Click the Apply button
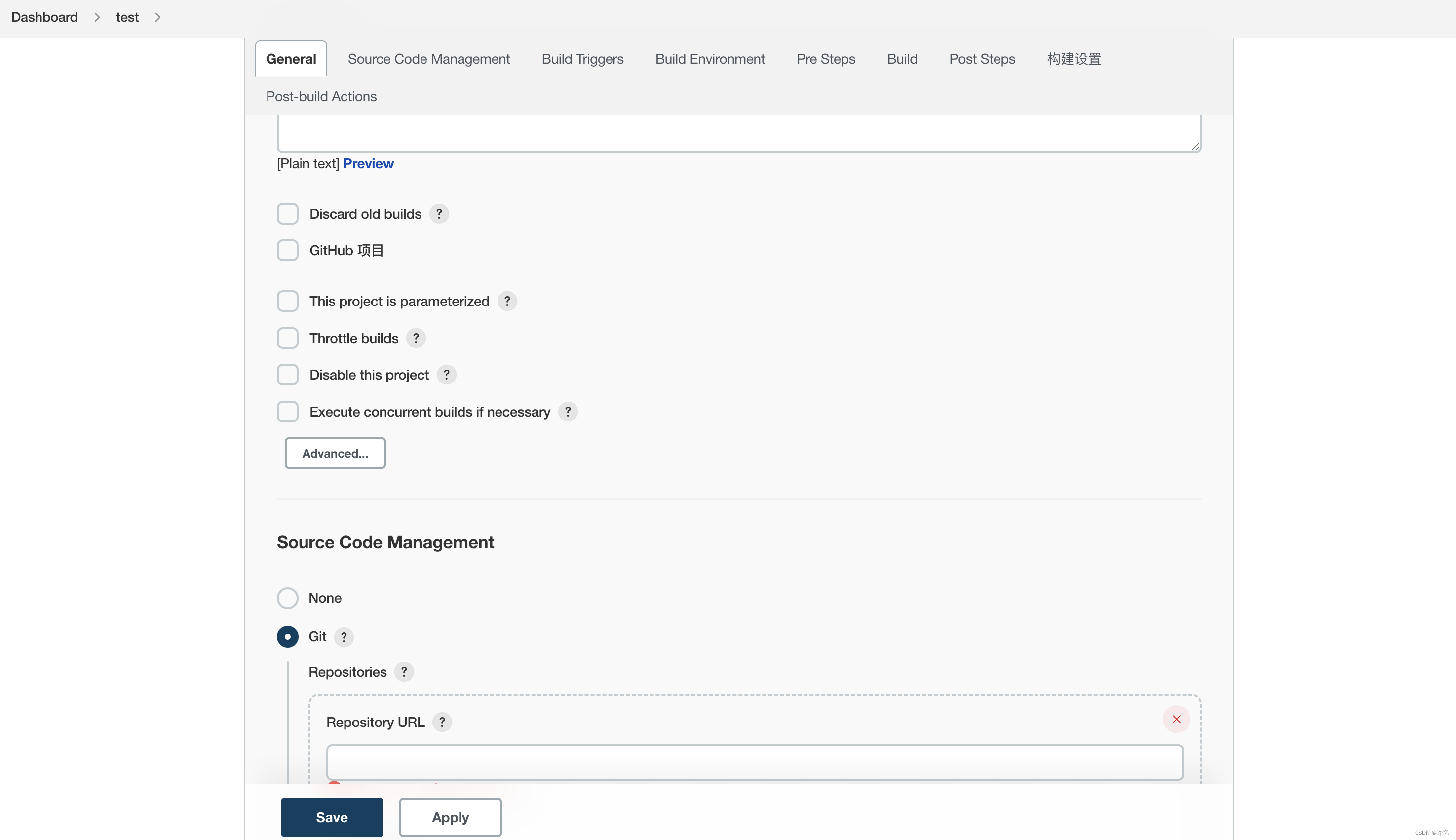Image resolution: width=1456 pixels, height=840 pixels. [x=450, y=817]
